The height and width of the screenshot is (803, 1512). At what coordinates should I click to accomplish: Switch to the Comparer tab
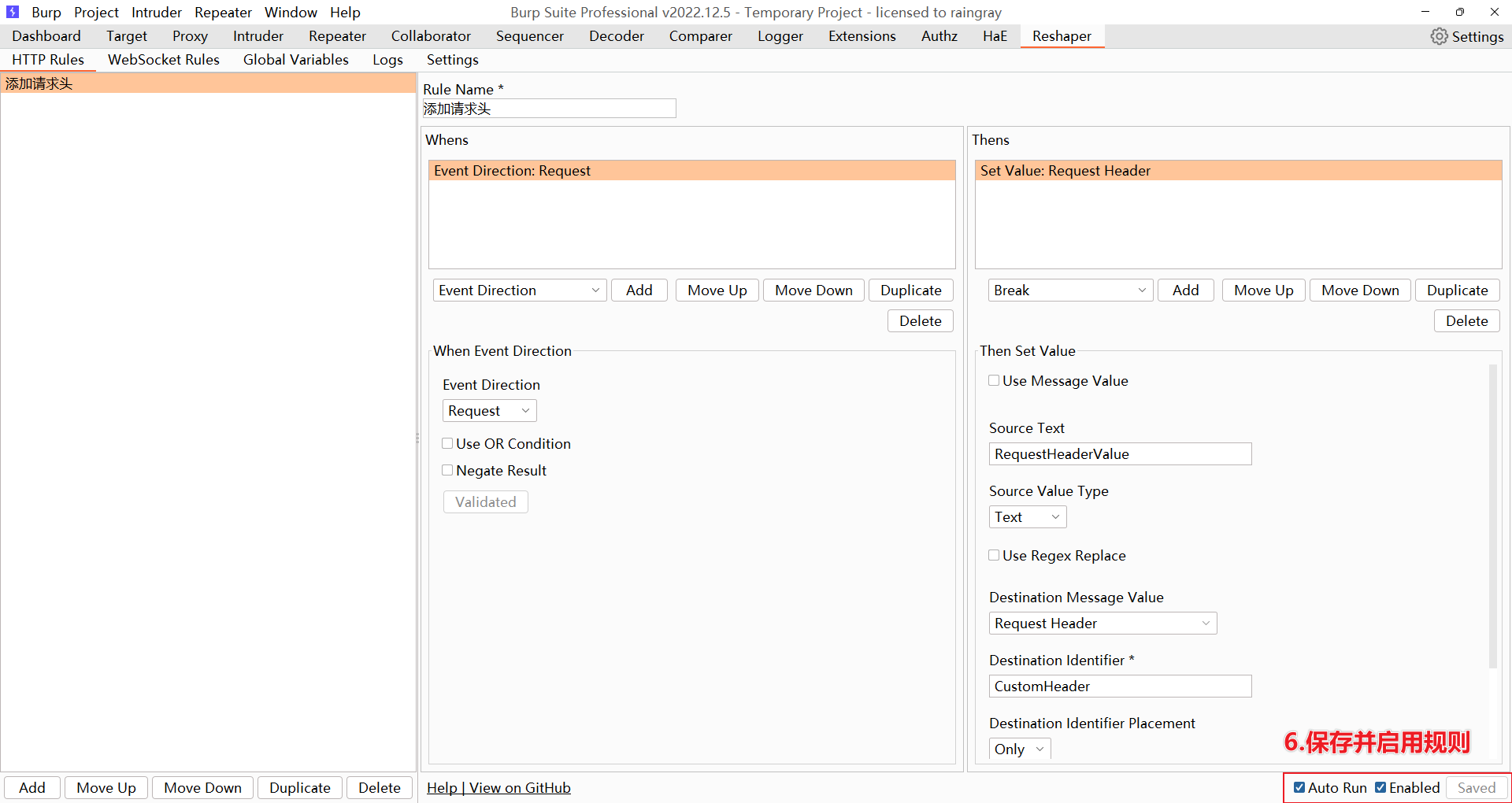(x=700, y=36)
